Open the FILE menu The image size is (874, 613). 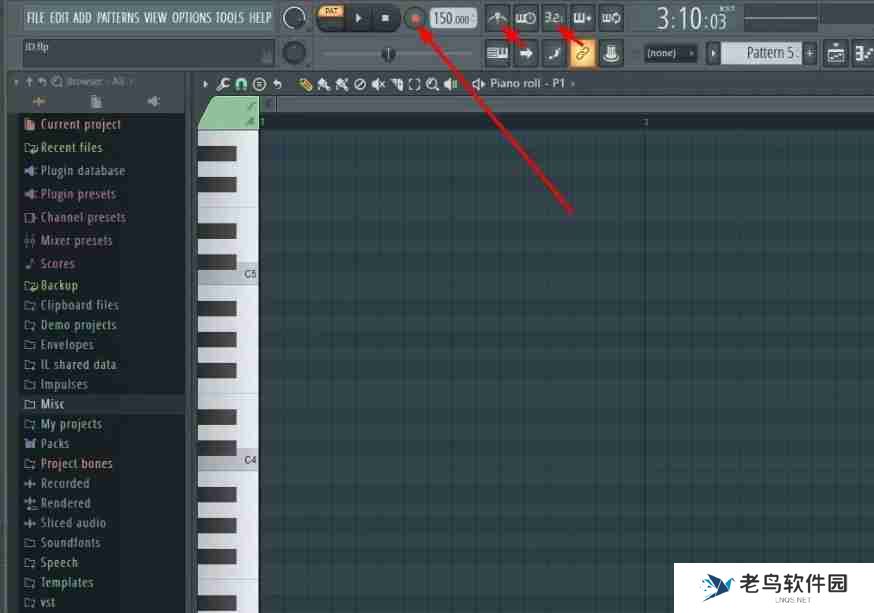35,17
